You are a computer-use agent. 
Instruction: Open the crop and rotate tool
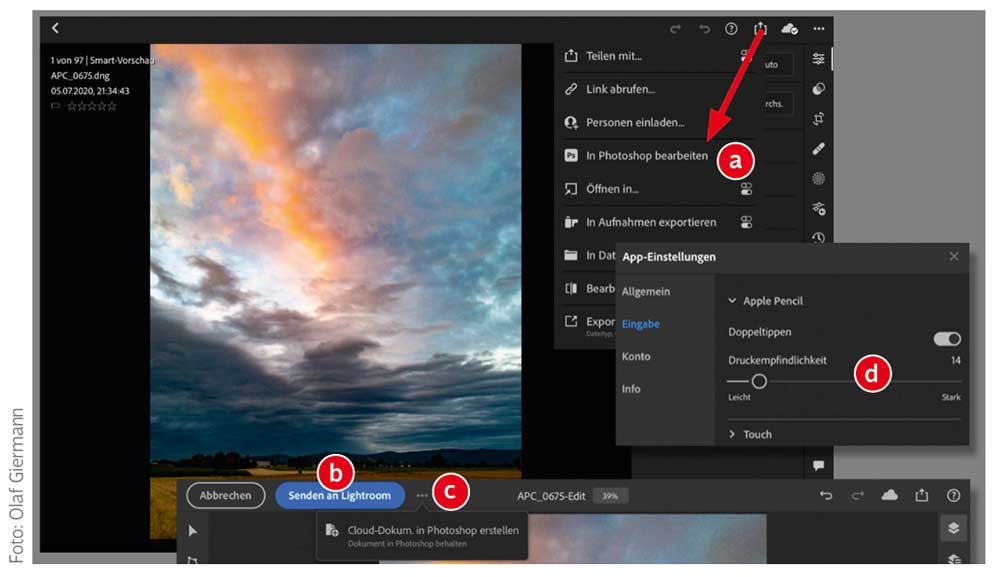(819, 119)
